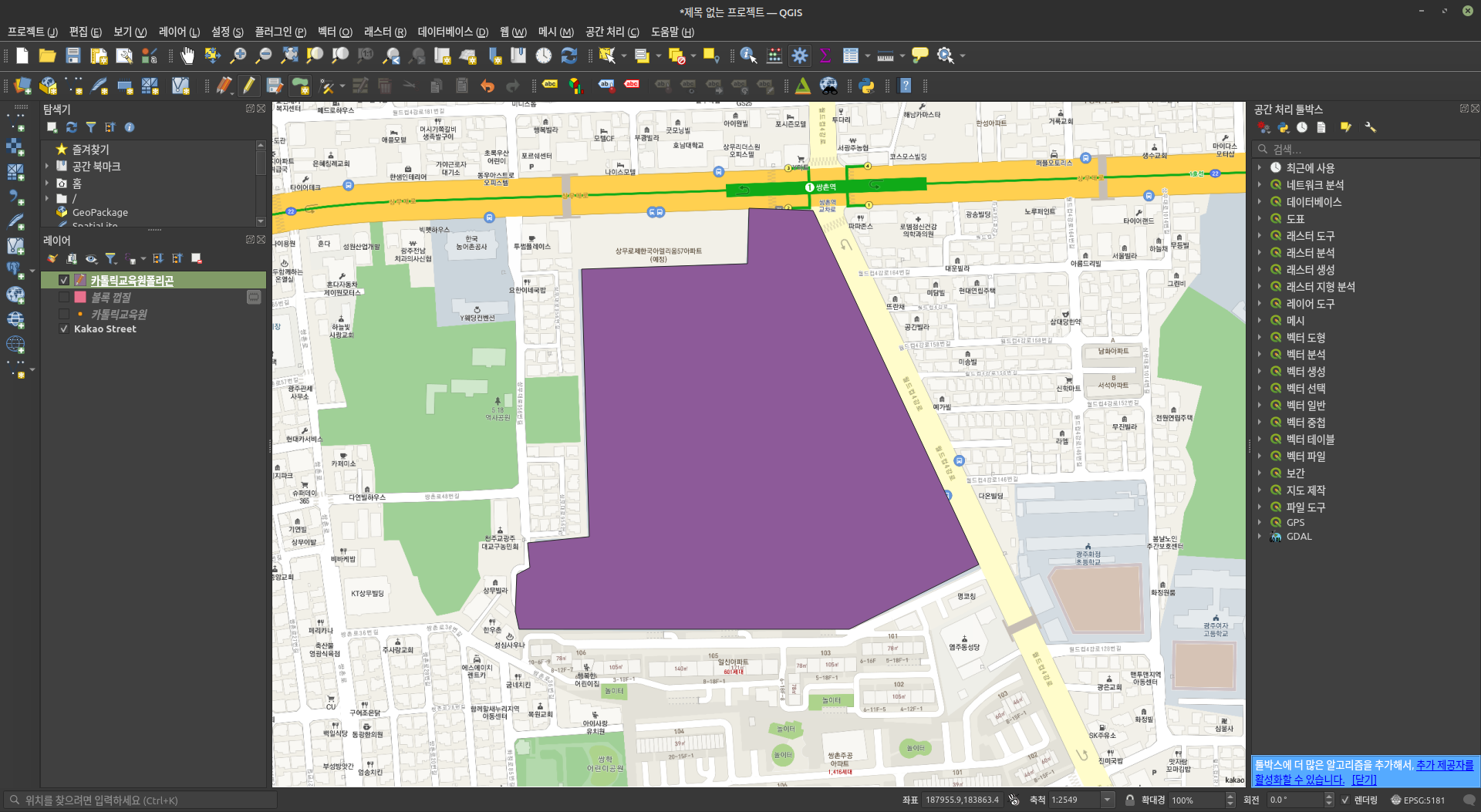Viewport: 1481px width, 812px height.
Task: Open the 벡터 menu
Action: (335, 32)
